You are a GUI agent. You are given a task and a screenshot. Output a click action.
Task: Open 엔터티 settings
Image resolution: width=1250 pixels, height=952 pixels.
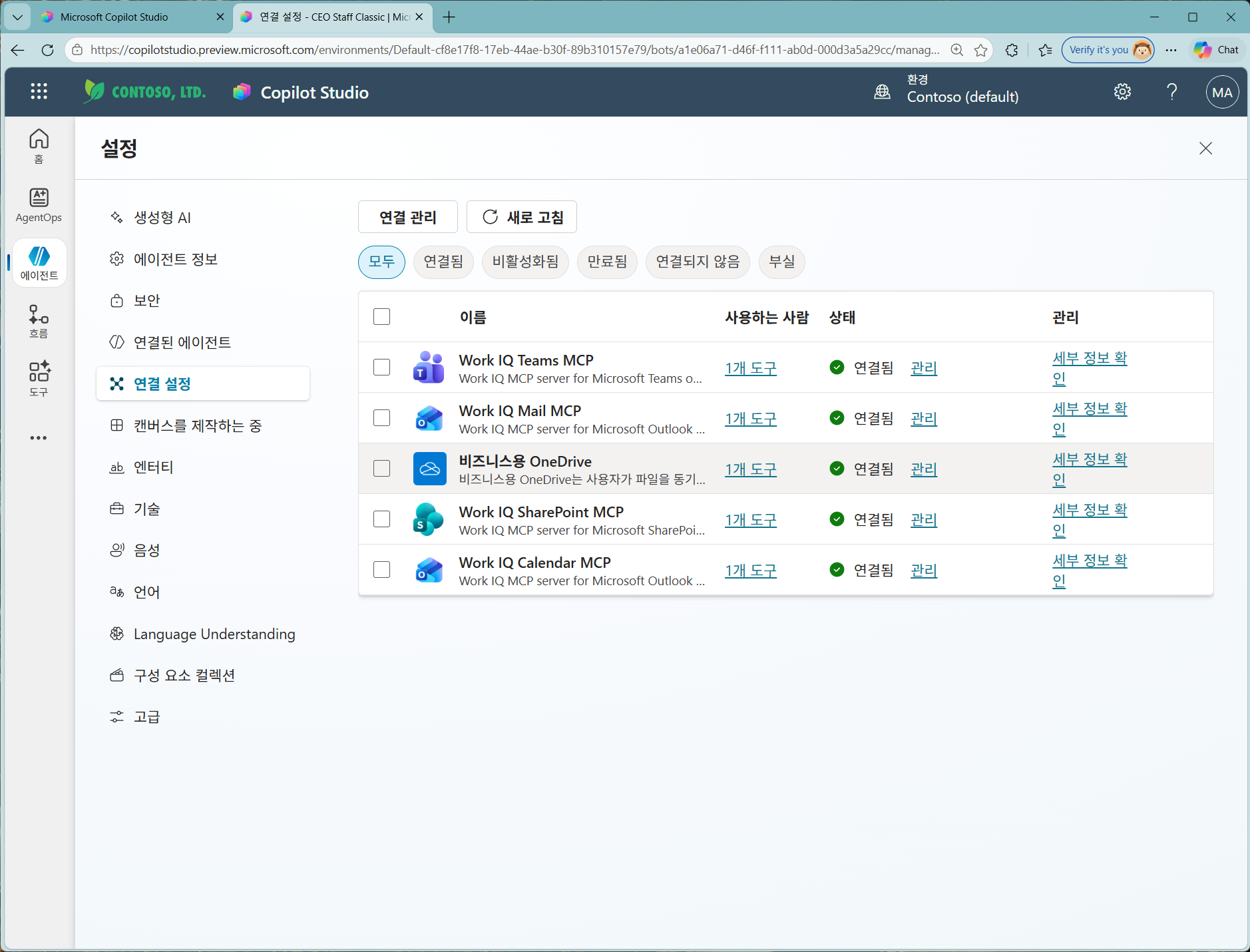tap(203, 467)
